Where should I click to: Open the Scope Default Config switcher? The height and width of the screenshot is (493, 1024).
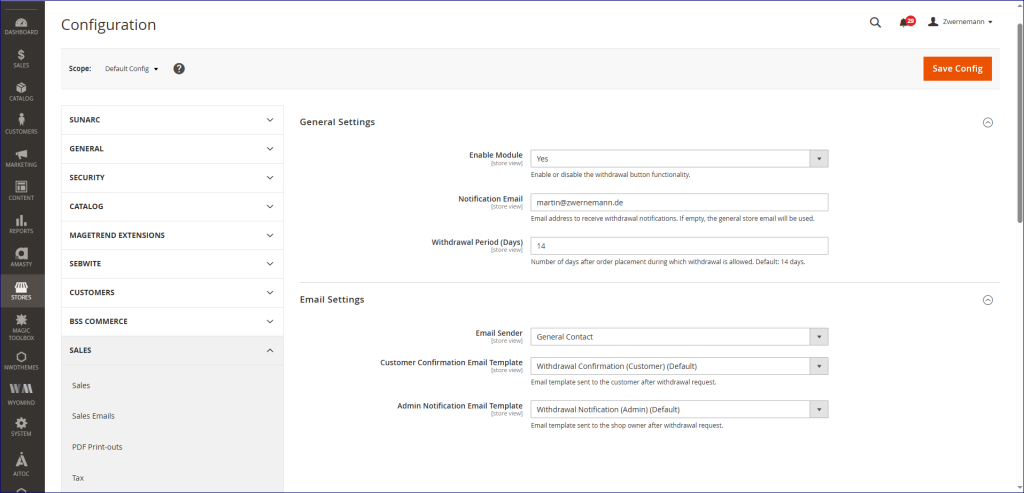point(132,69)
